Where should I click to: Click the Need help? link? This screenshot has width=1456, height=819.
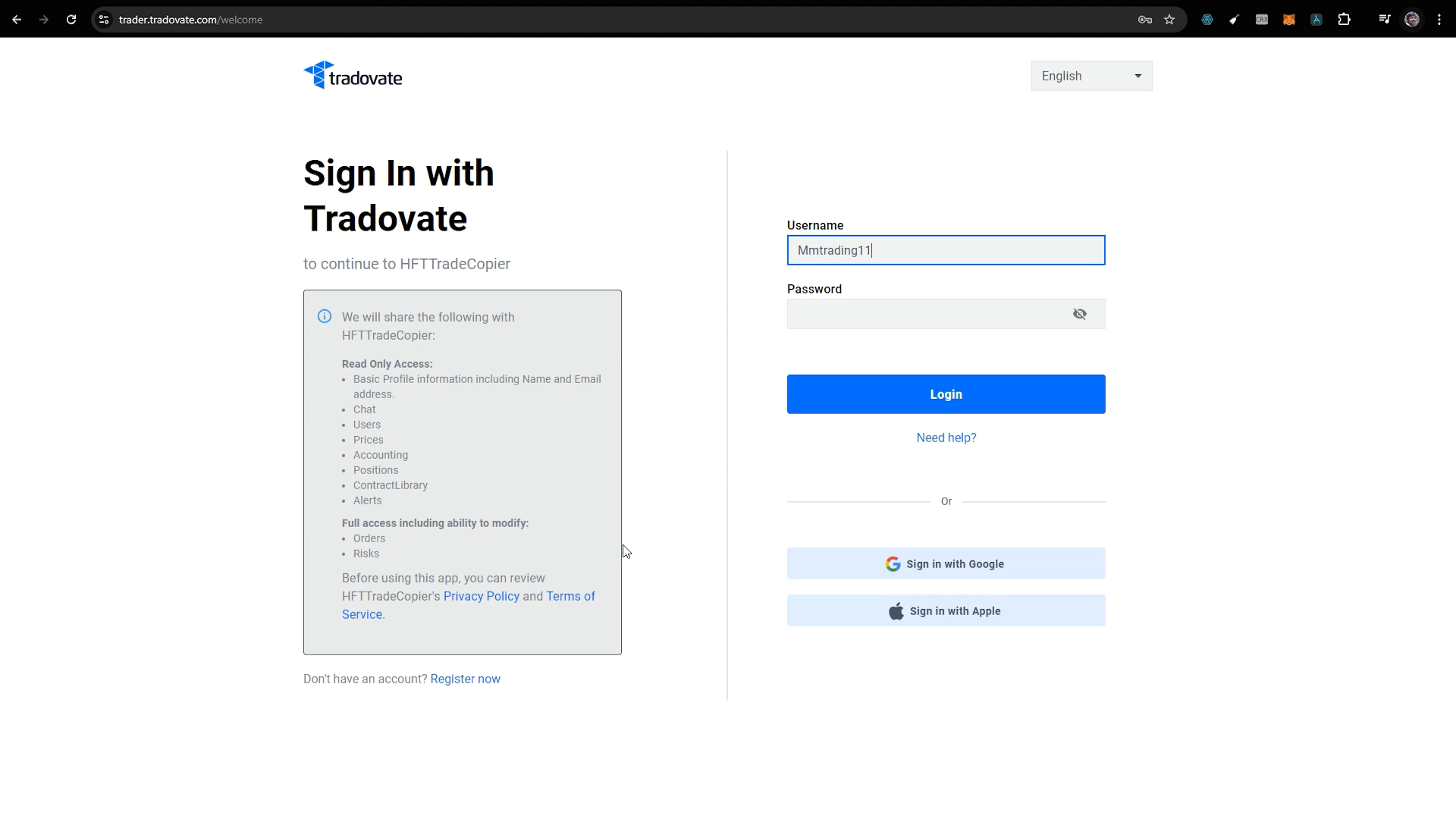click(946, 437)
